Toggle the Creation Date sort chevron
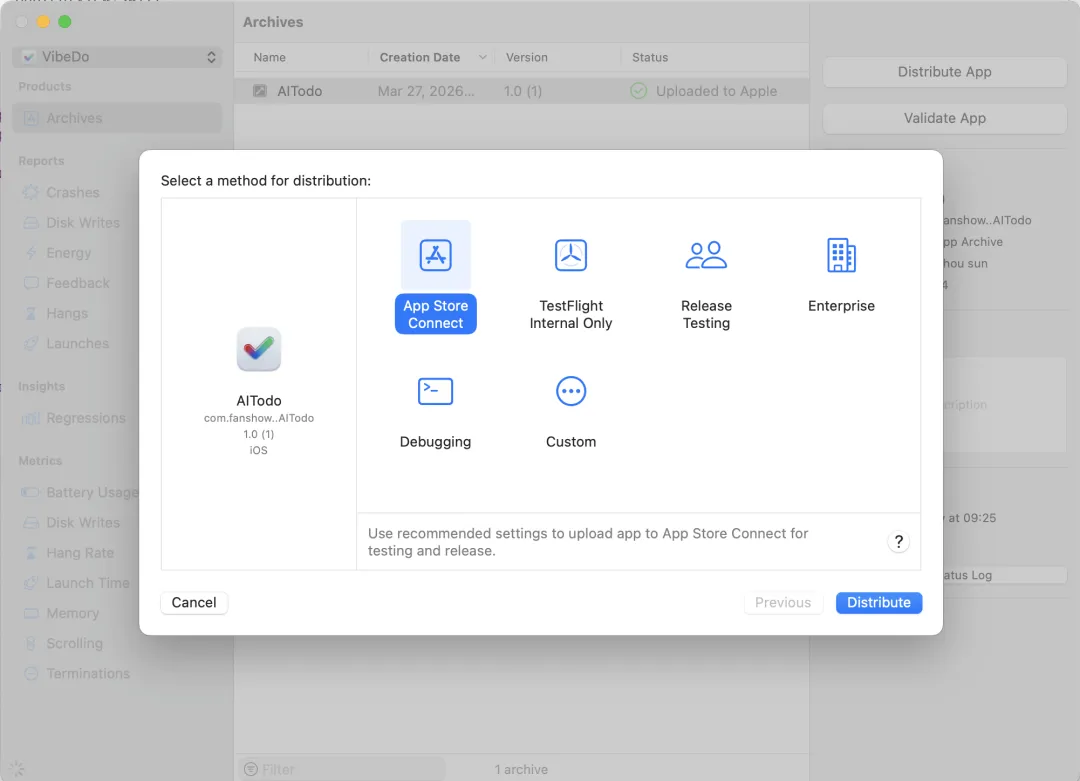Image resolution: width=1080 pixels, height=781 pixels. coord(483,57)
